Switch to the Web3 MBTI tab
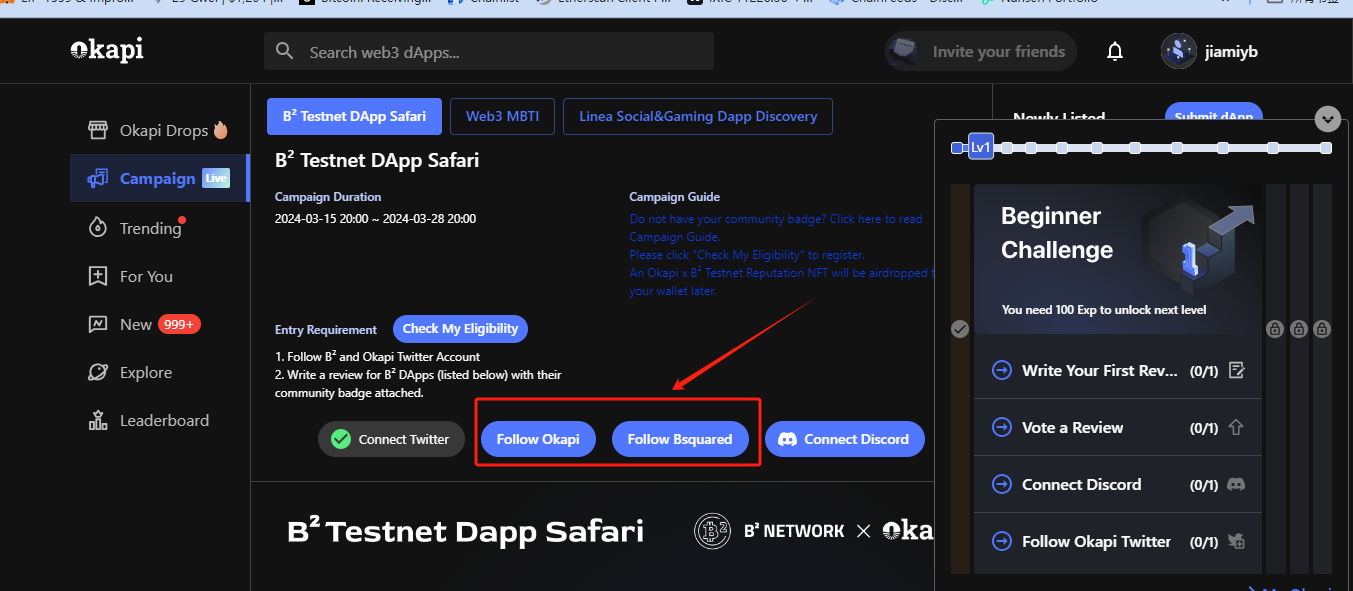The image size is (1353, 591). click(502, 116)
